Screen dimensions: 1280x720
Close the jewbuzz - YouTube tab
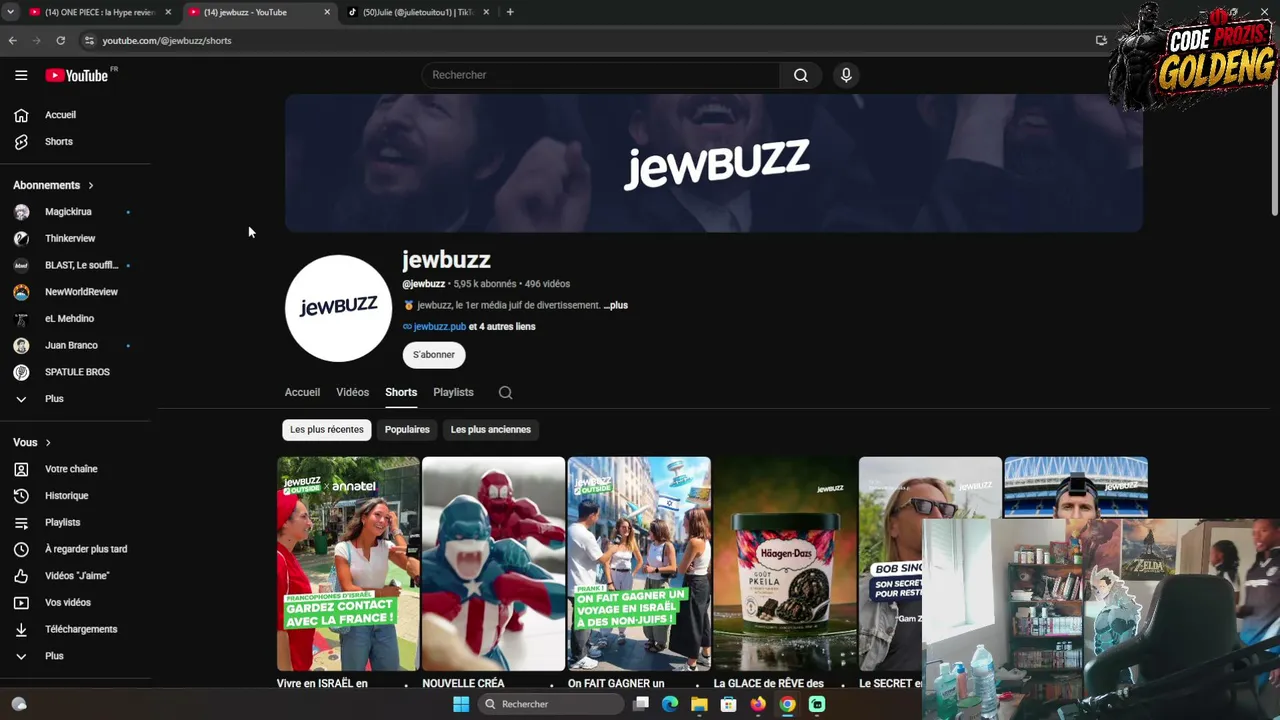click(327, 12)
